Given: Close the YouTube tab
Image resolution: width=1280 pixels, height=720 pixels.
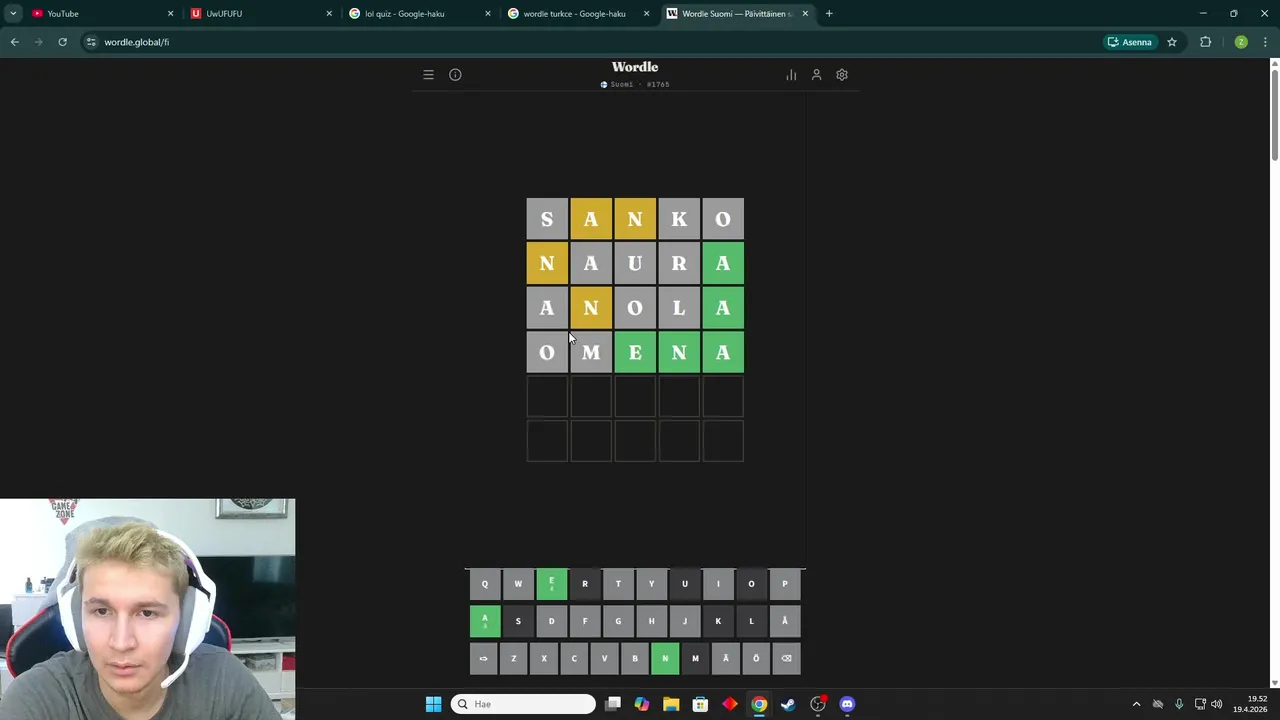Looking at the screenshot, I should (170, 14).
